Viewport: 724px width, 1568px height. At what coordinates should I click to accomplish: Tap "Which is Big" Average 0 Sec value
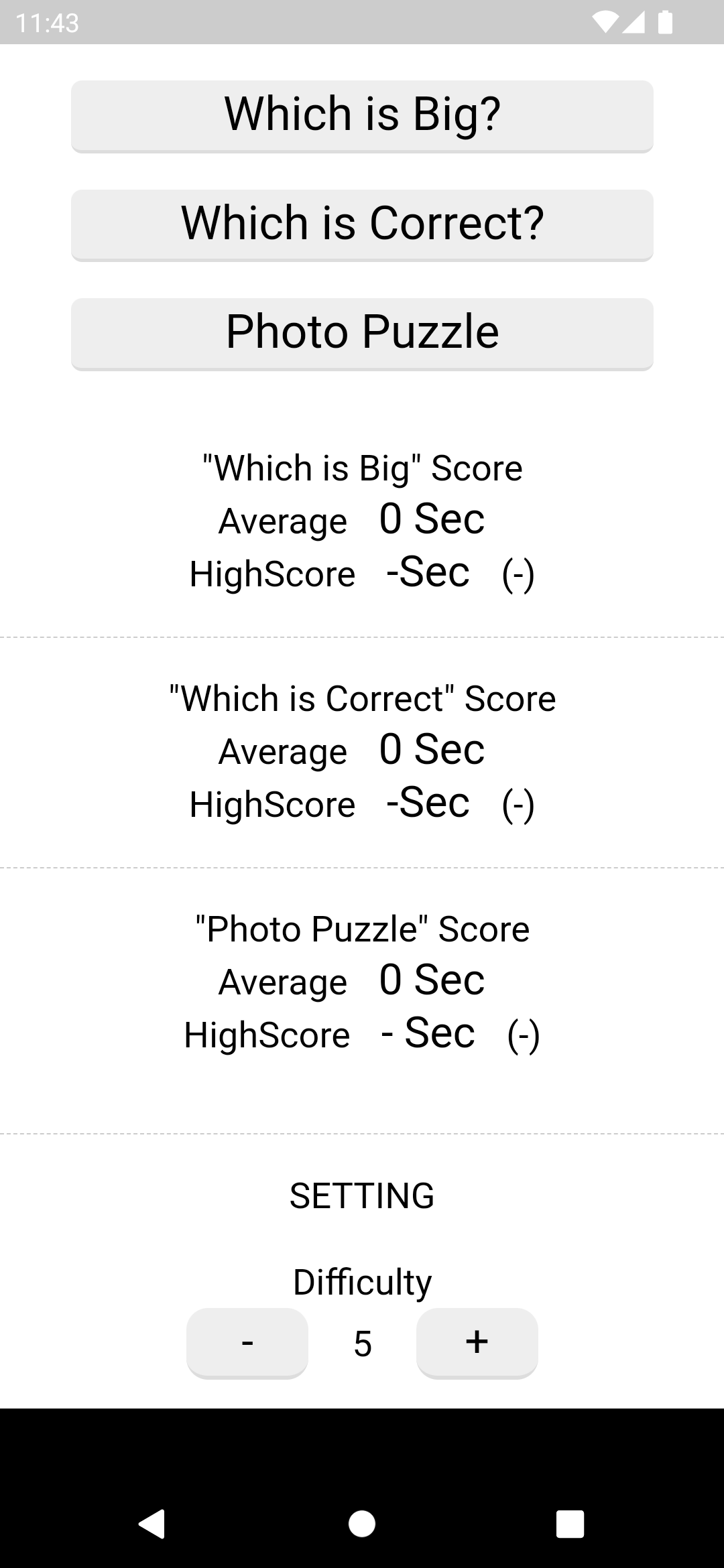(x=432, y=519)
